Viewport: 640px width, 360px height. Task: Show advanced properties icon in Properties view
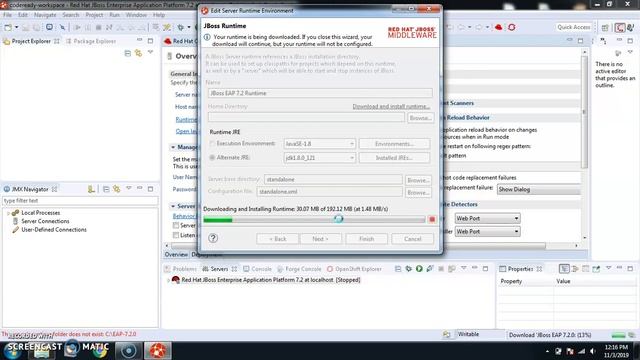click(575, 269)
